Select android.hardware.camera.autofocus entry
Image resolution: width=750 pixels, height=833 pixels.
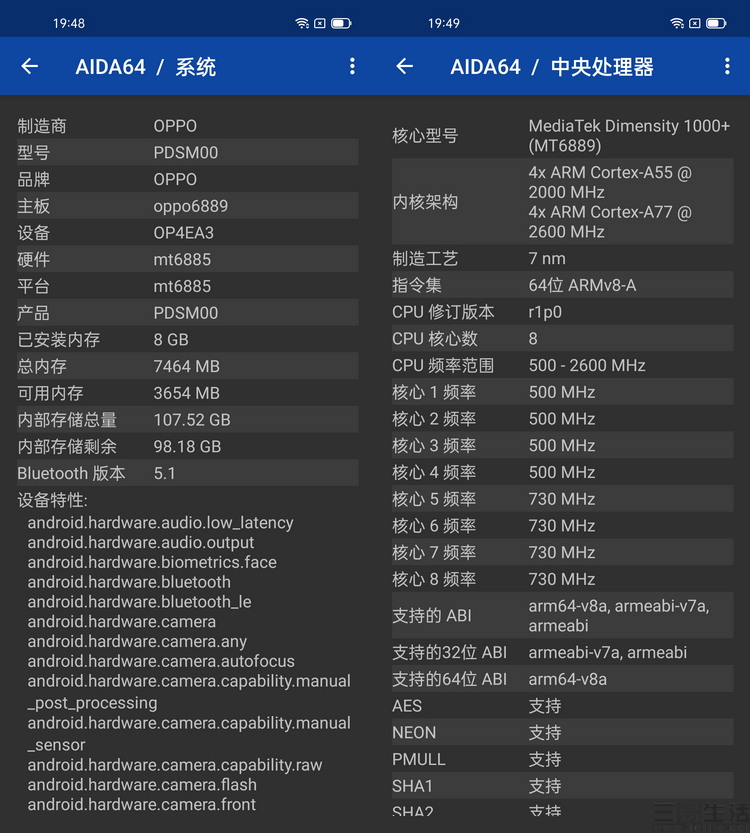pos(161,661)
